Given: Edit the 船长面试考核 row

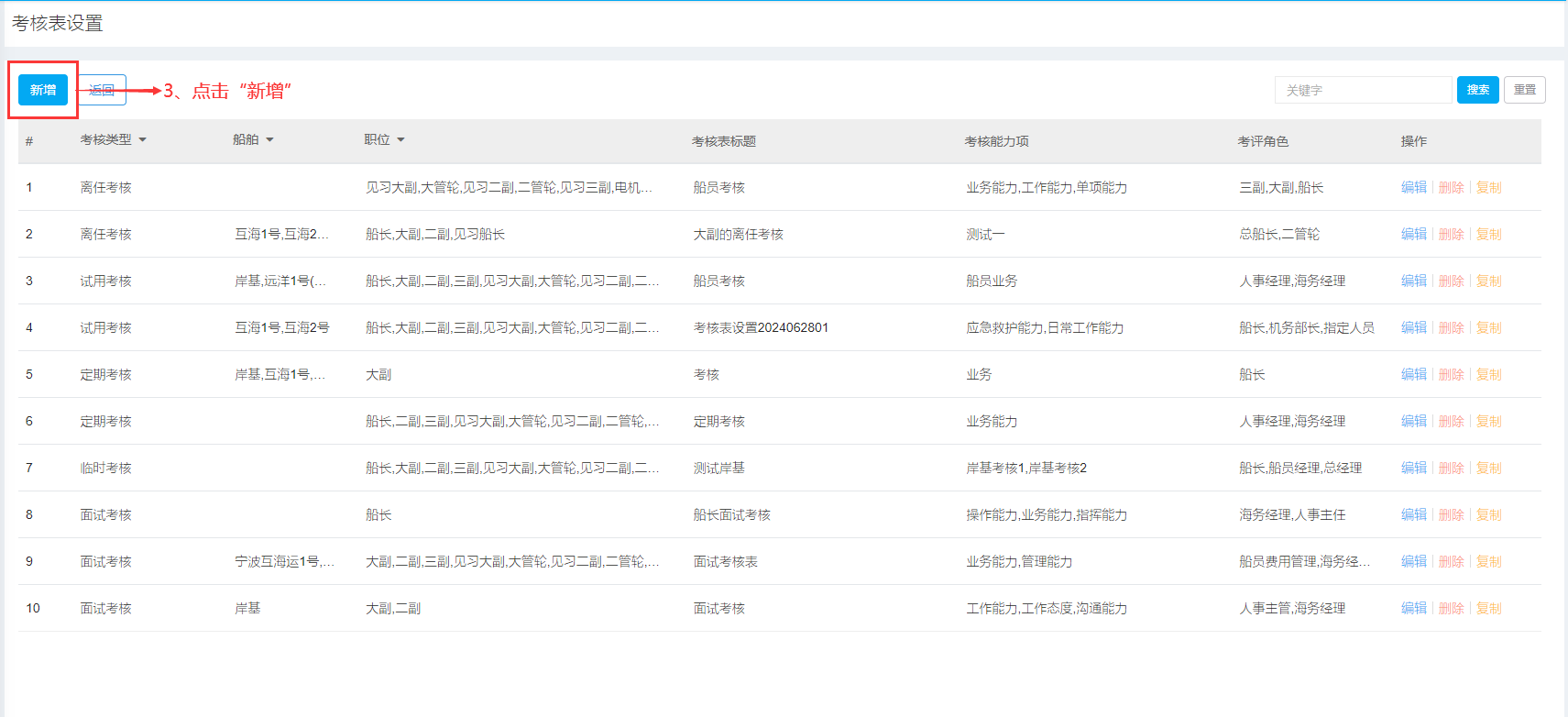Looking at the screenshot, I should 1413,514.
